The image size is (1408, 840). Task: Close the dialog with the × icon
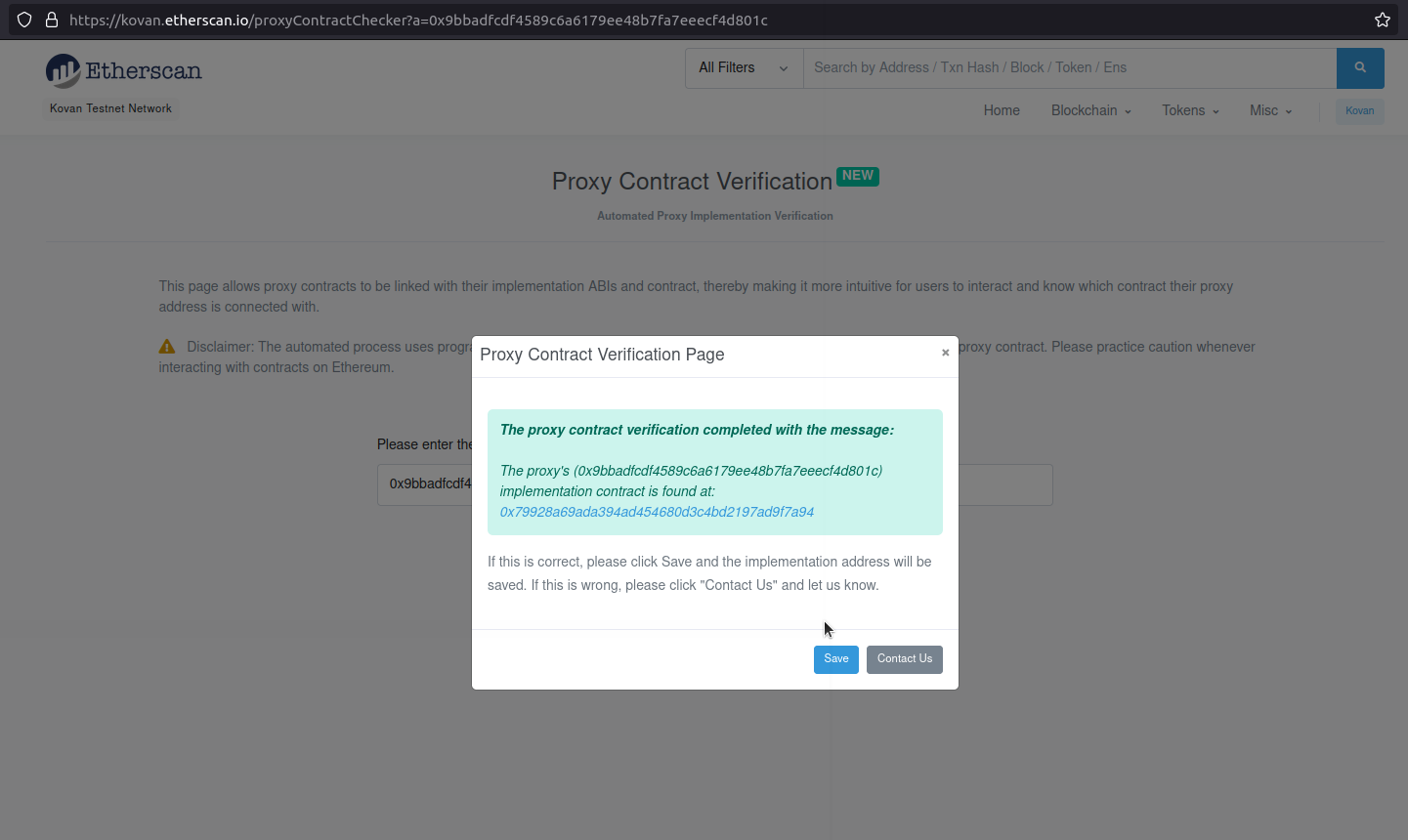(x=945, y=353)
